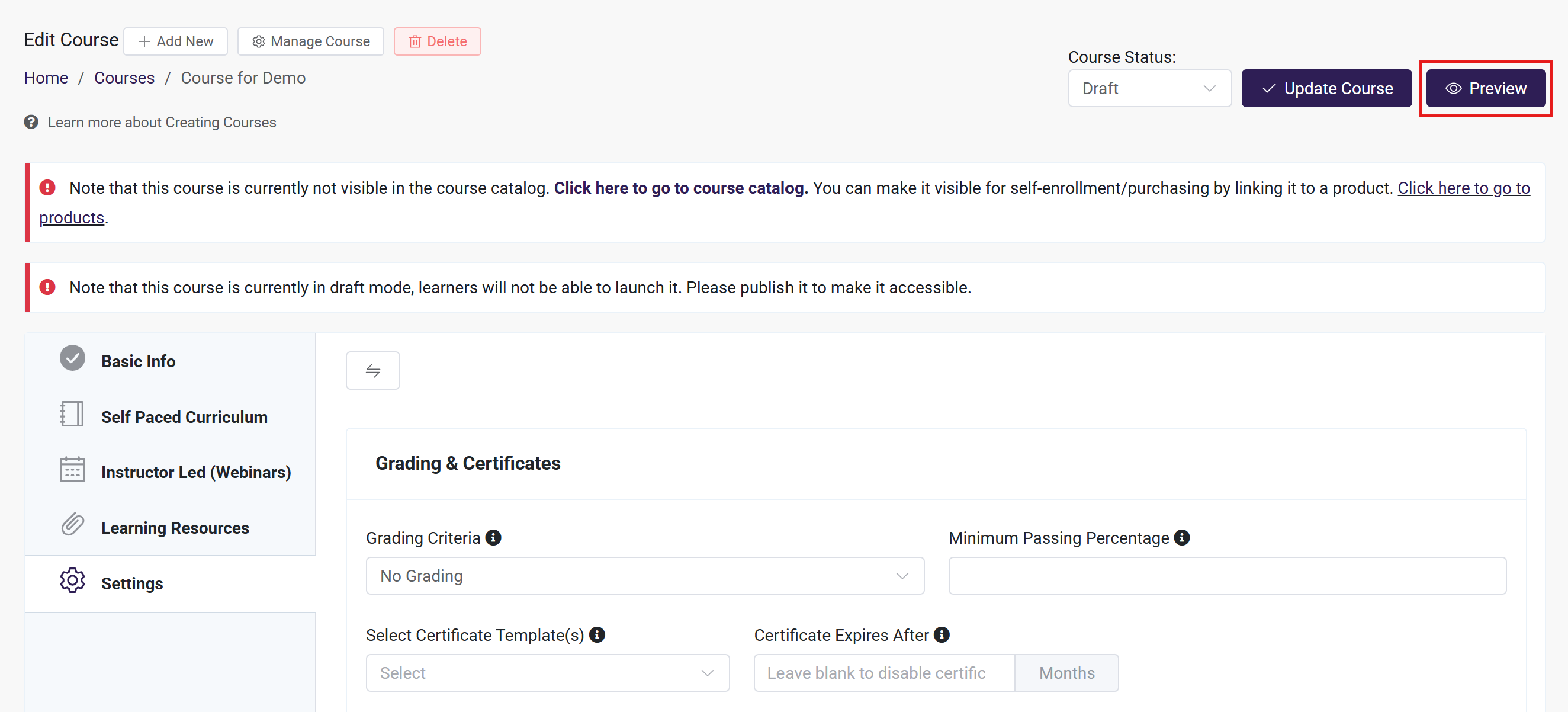Viewport: 1568px width, 712px height.
Task: Click the Settings gear icon in sidebar
Action: click(x=72, y=580)
